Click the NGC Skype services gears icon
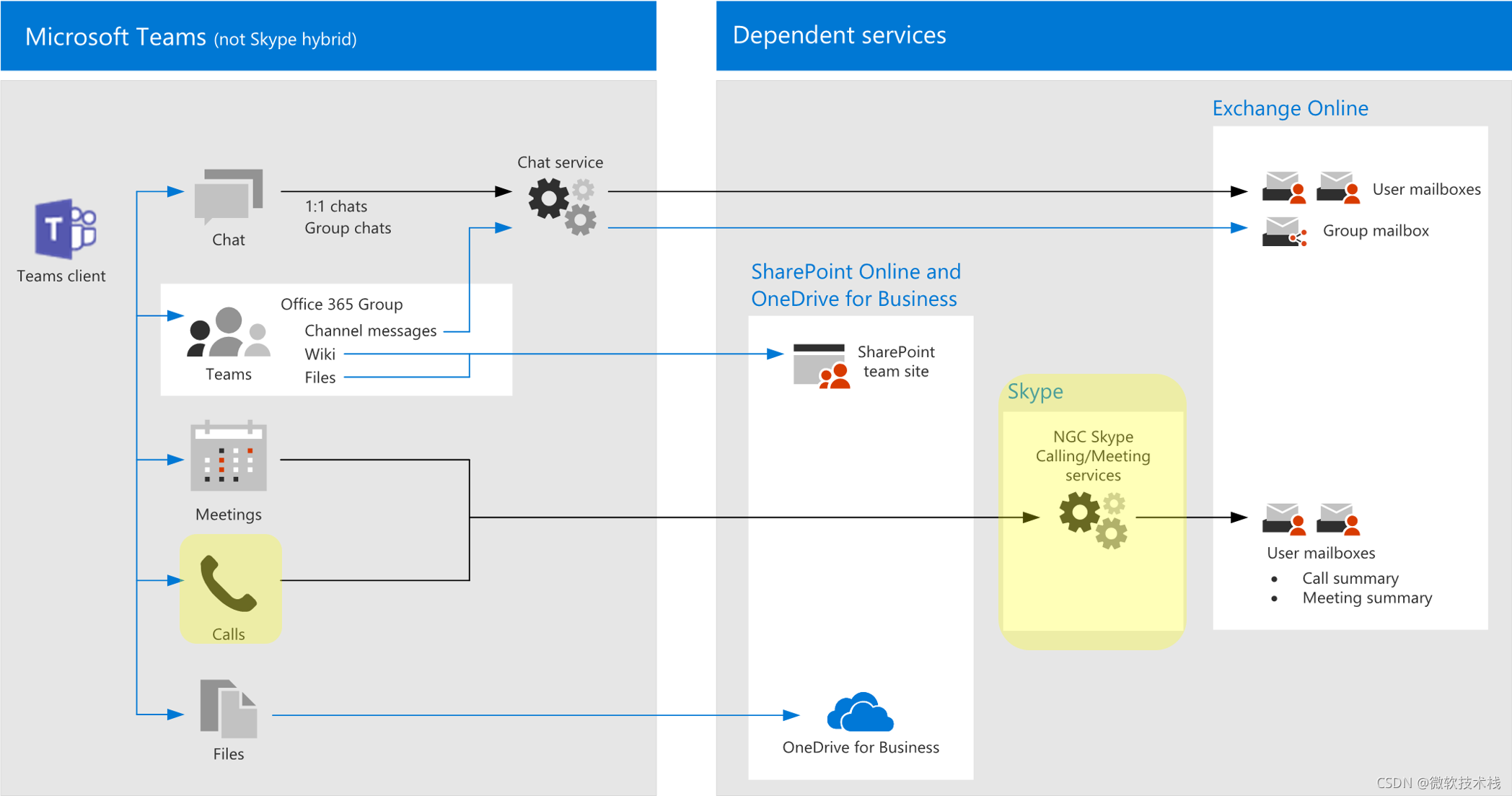Viewport: 1512px width, 796px height. tap(1093, 516)
